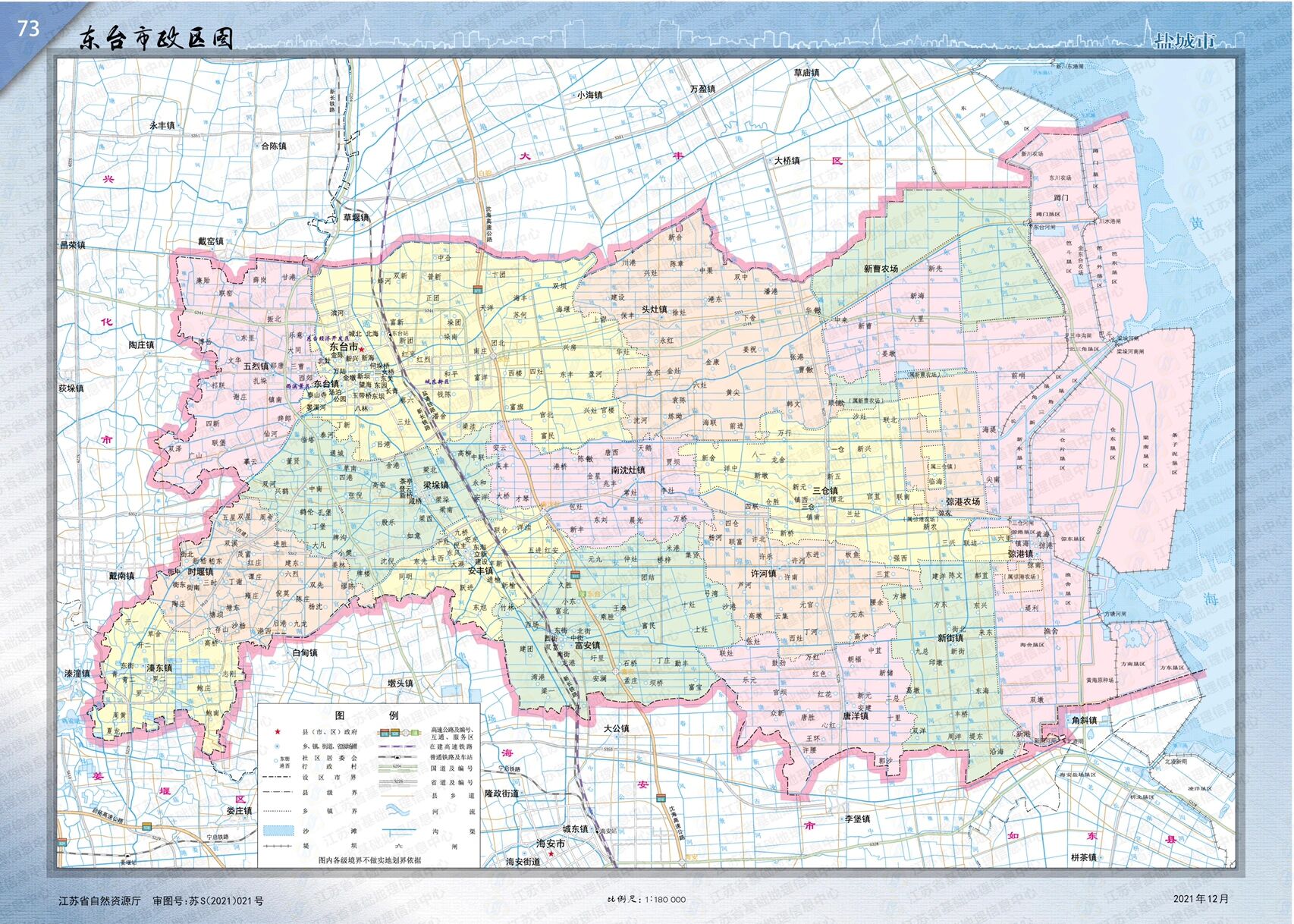The height and width of the screenshot is (924, 1294).
Task: Select the 盐城市 label in the header
Action: pyautogui.click(x=1185, y=40)
